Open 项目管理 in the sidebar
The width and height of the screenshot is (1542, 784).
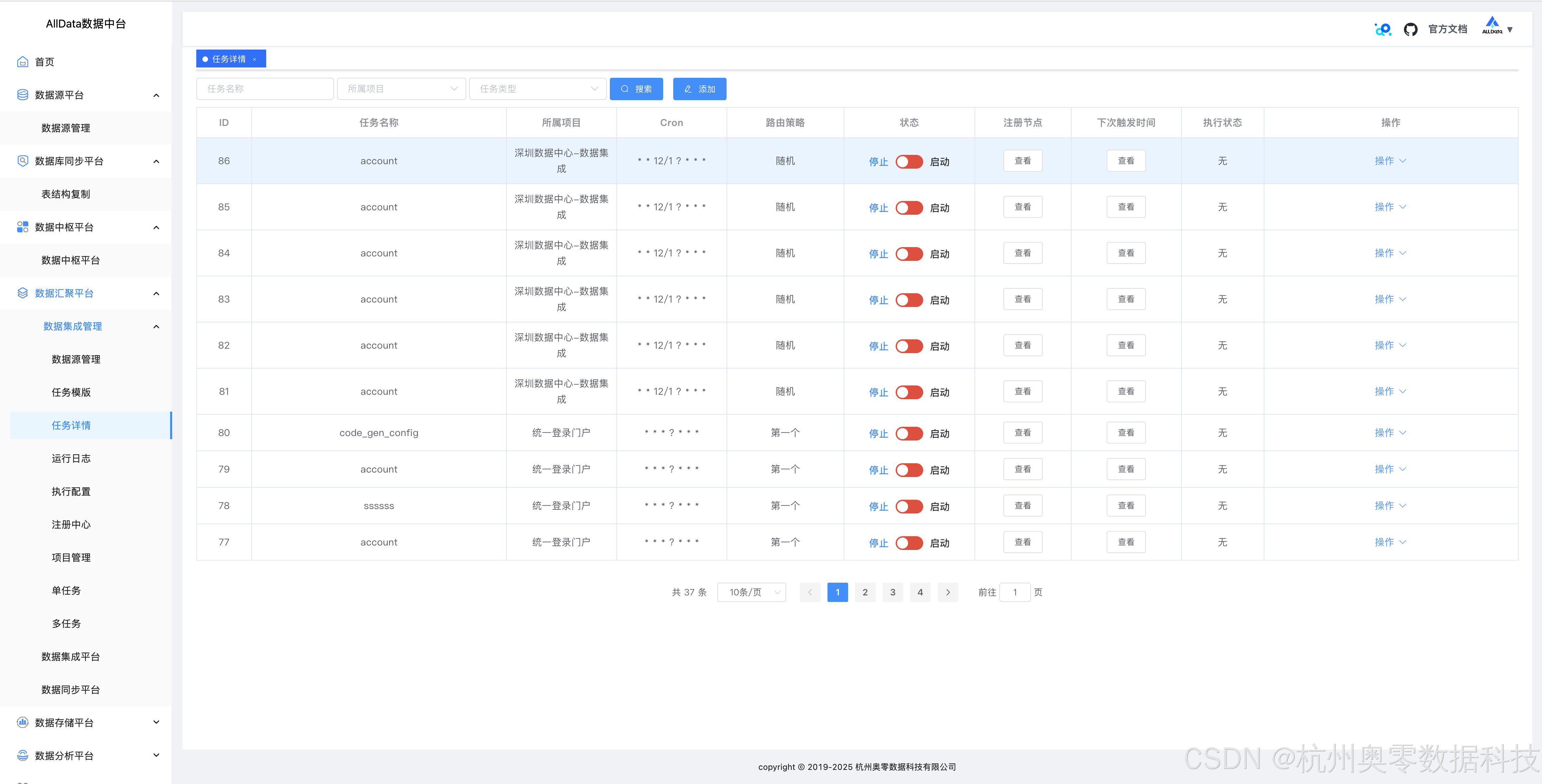pyautogui.click(x=71, y=557)
